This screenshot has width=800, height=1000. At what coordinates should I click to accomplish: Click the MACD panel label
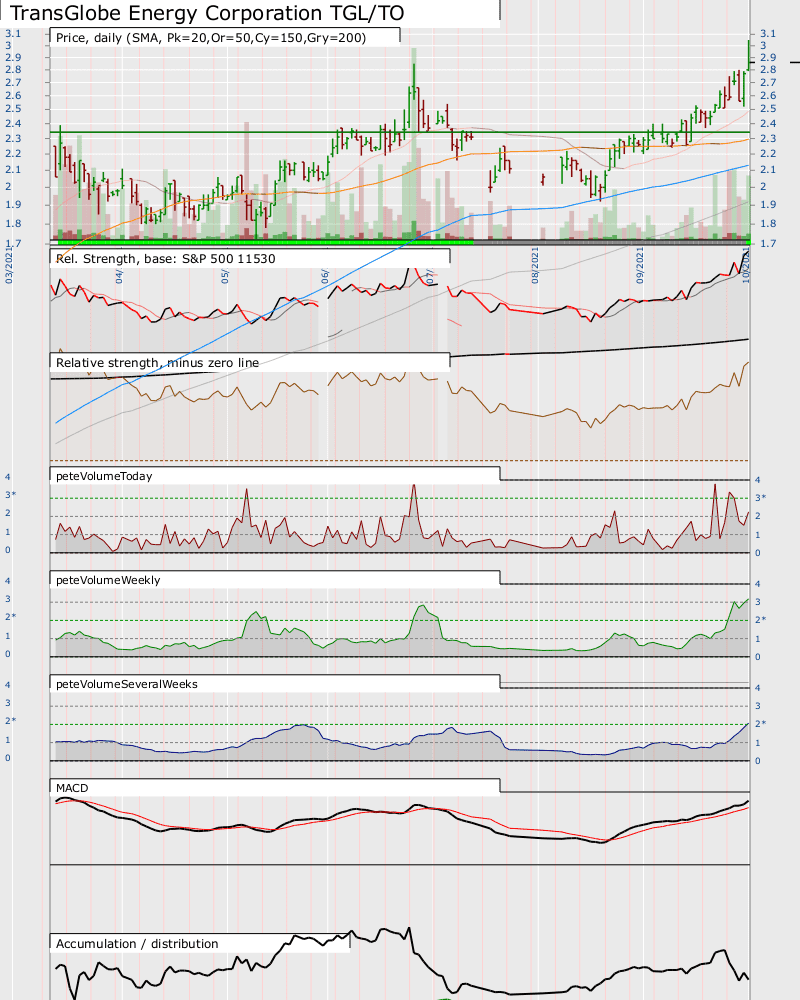click(72, 788)
